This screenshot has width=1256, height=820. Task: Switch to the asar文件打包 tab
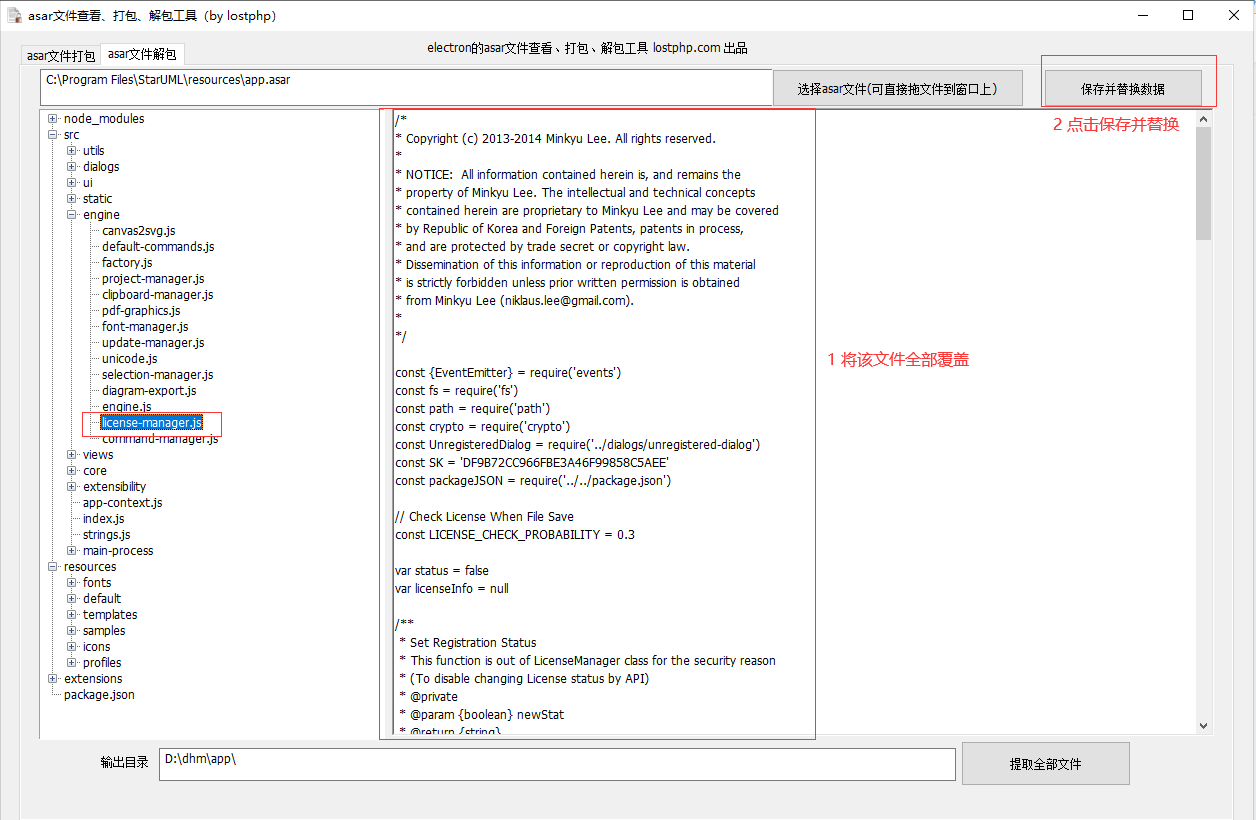coord(59,55)
